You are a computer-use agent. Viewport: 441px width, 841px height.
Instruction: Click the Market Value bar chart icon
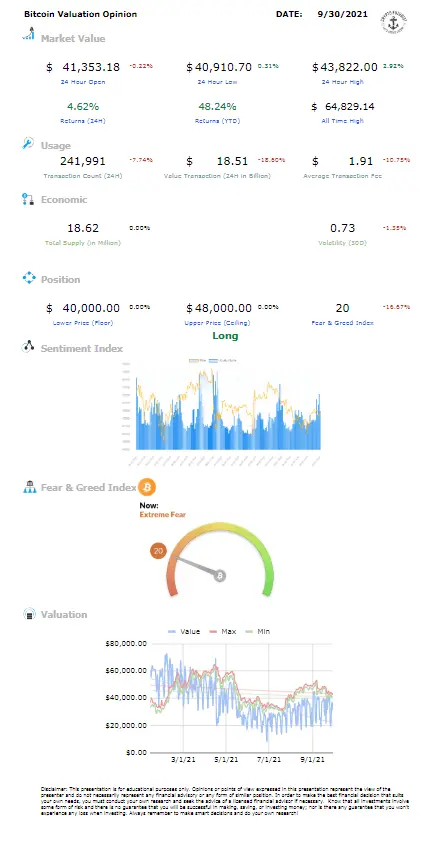point(28,33)
